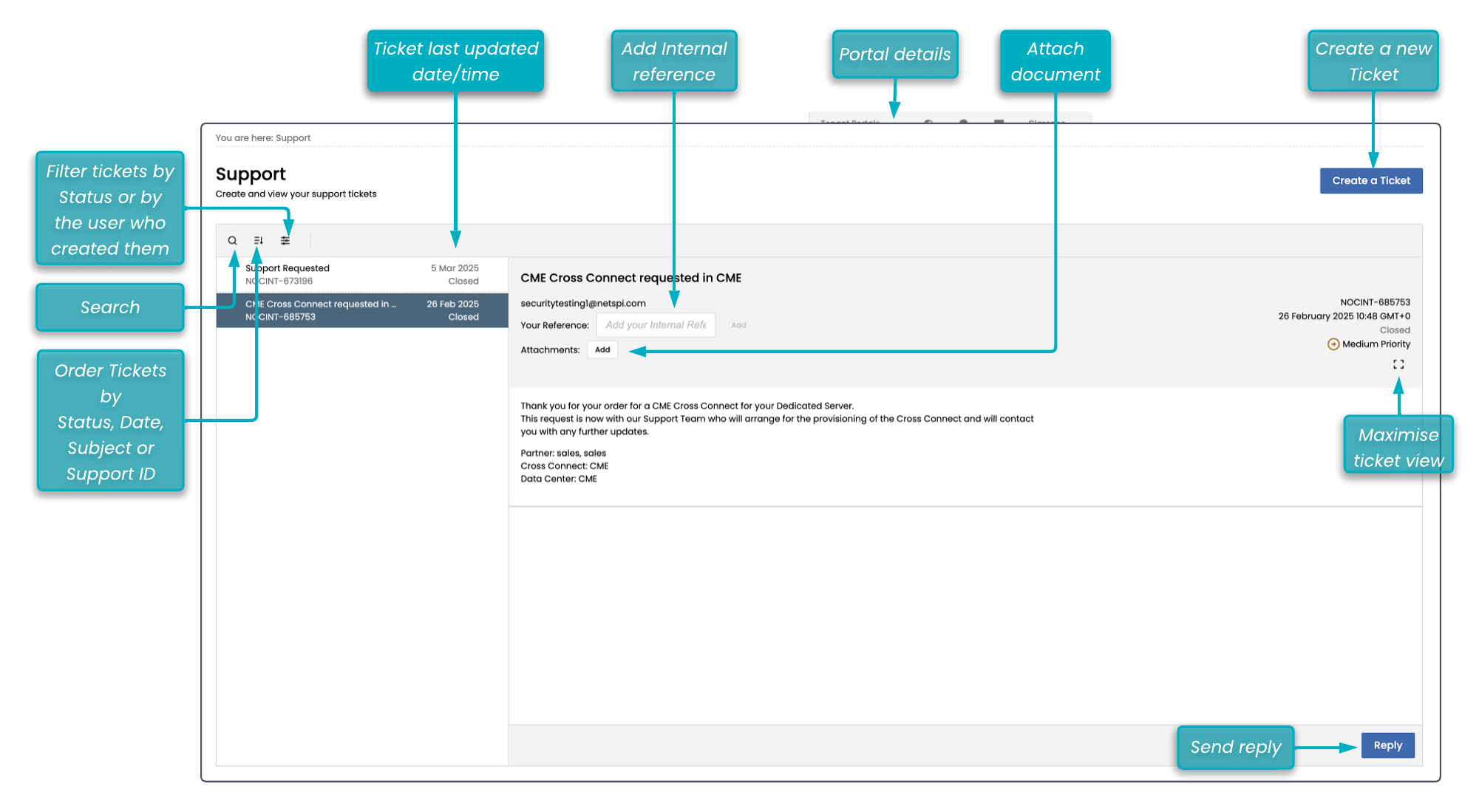Focus the Your Reference input field
The image size is (1479, 812).
[656, 325]
